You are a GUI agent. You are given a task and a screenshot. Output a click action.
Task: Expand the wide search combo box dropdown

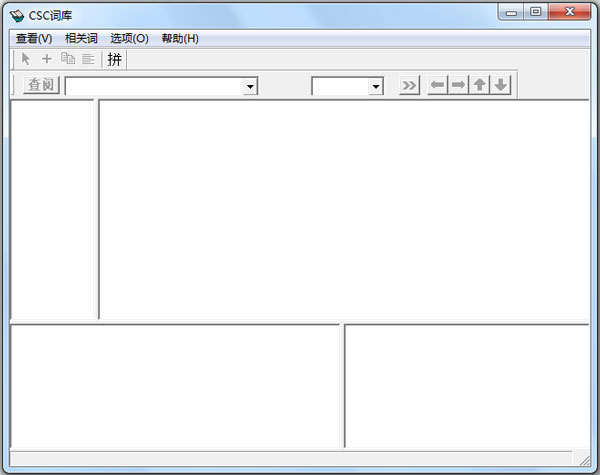250,87
